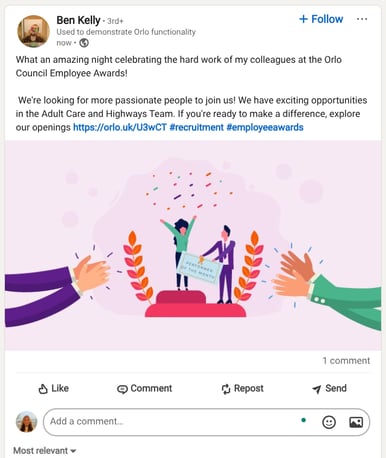Click the #recruitment hashtag
Screen dimensions: 386x458
point(196,127)
